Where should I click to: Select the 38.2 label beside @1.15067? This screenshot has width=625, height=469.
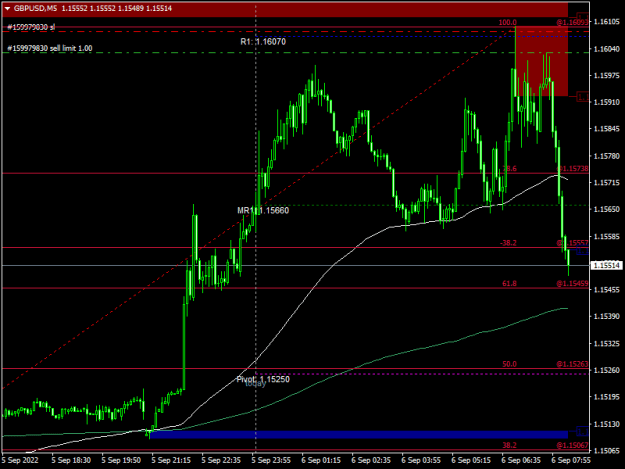[x=509, y=445]
